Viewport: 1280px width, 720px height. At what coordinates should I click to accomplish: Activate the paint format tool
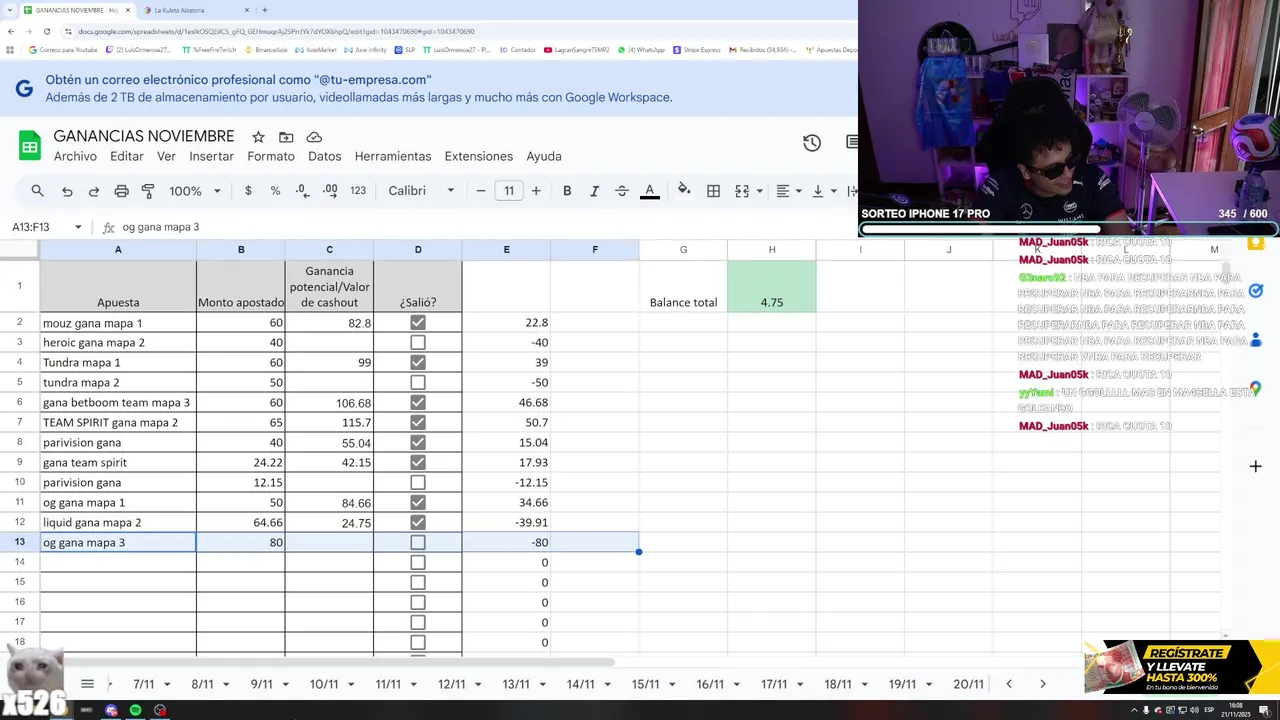[148, 191]
